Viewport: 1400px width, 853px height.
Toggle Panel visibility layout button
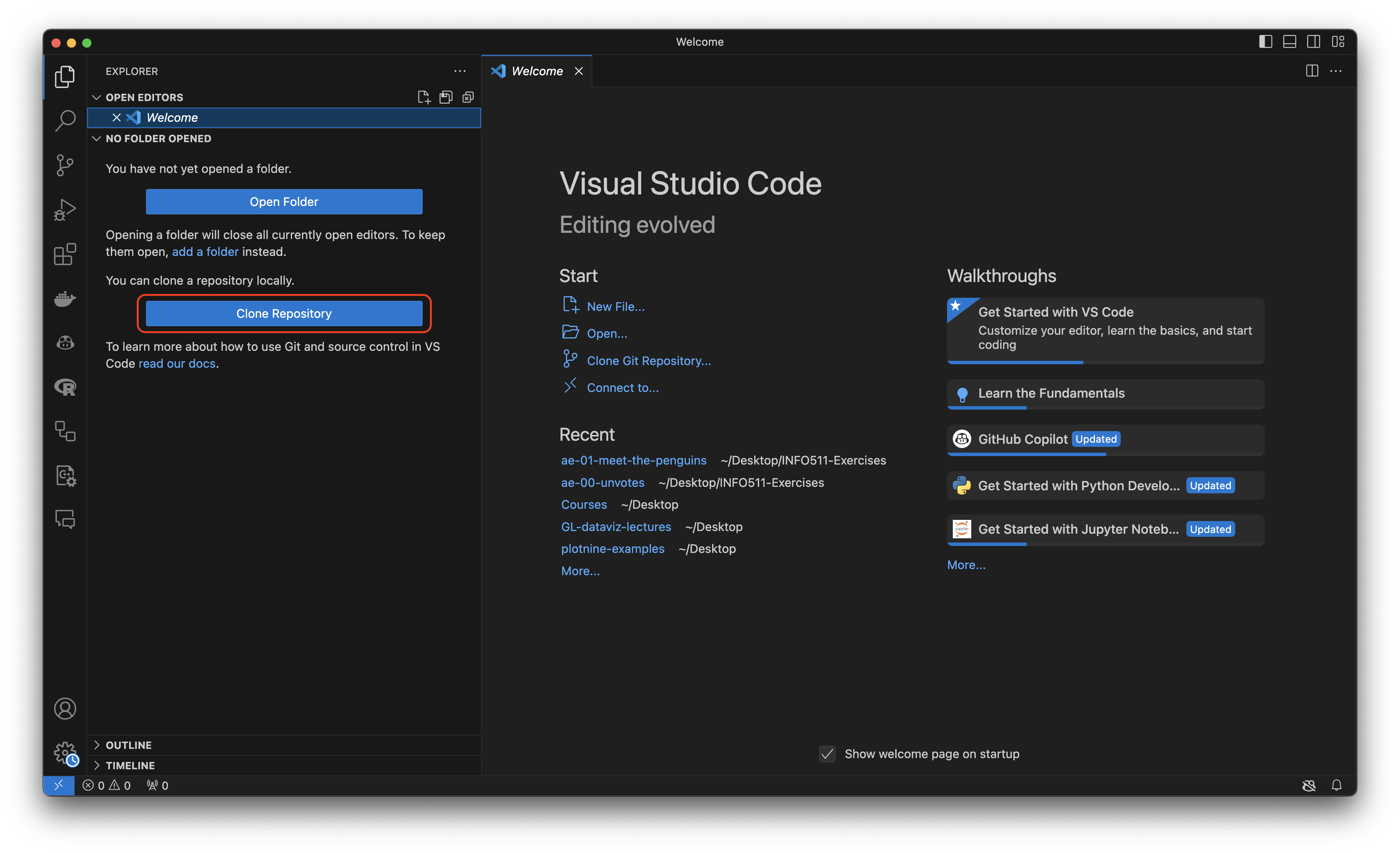coord(1290,41)
